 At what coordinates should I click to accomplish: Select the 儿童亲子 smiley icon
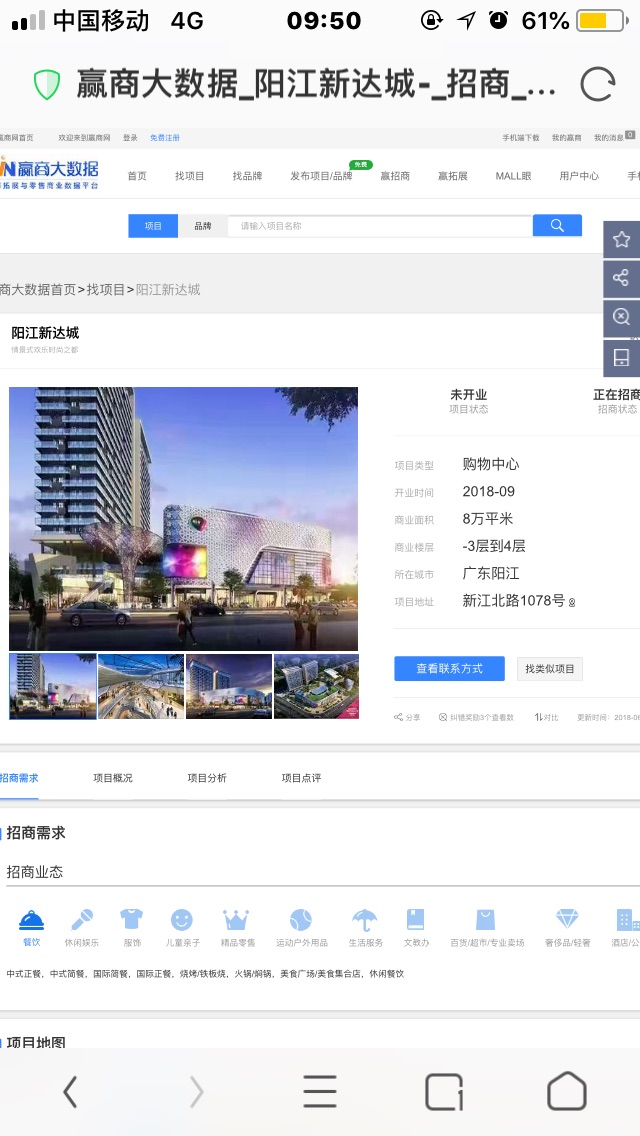182,920
